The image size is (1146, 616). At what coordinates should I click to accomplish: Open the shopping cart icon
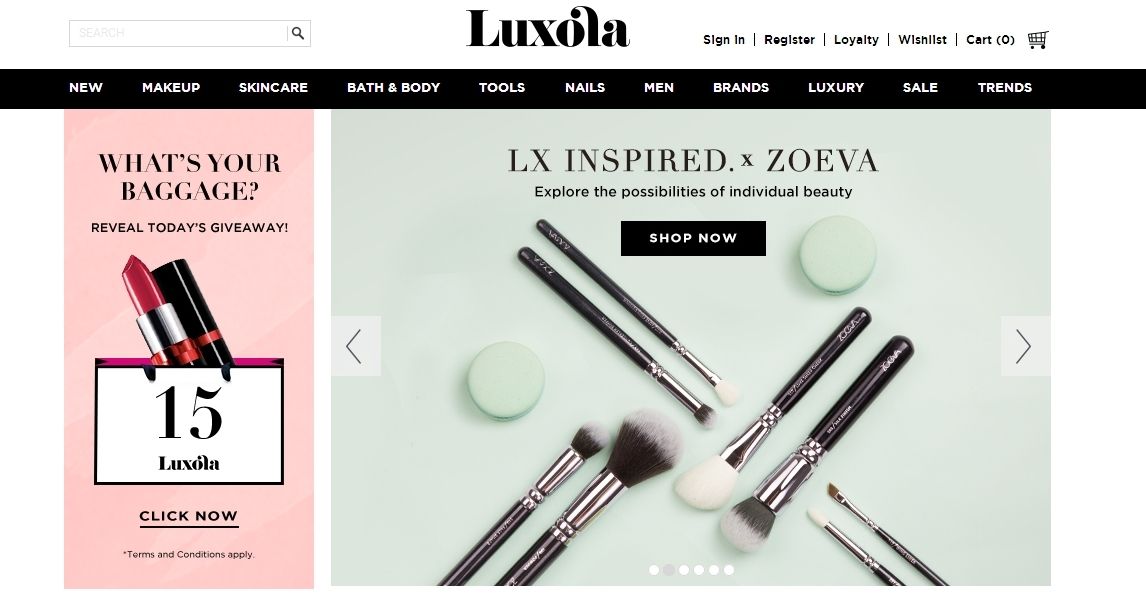pos(1038,39)
